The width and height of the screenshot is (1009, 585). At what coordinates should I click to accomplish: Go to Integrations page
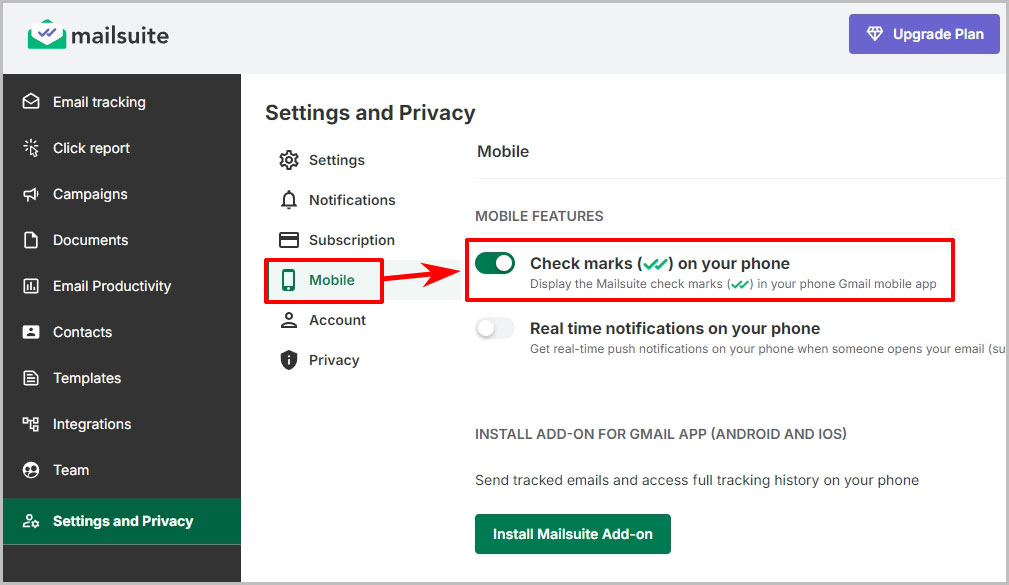point(122,424)
